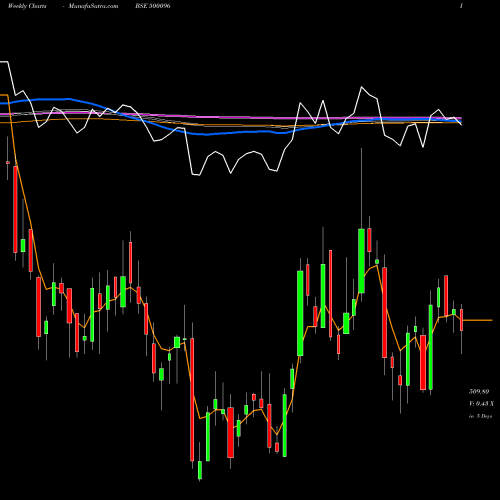500x500 pixels.
Task: Select the 'BSE 506096' ticker text
Action: click(x=153, y=6)
